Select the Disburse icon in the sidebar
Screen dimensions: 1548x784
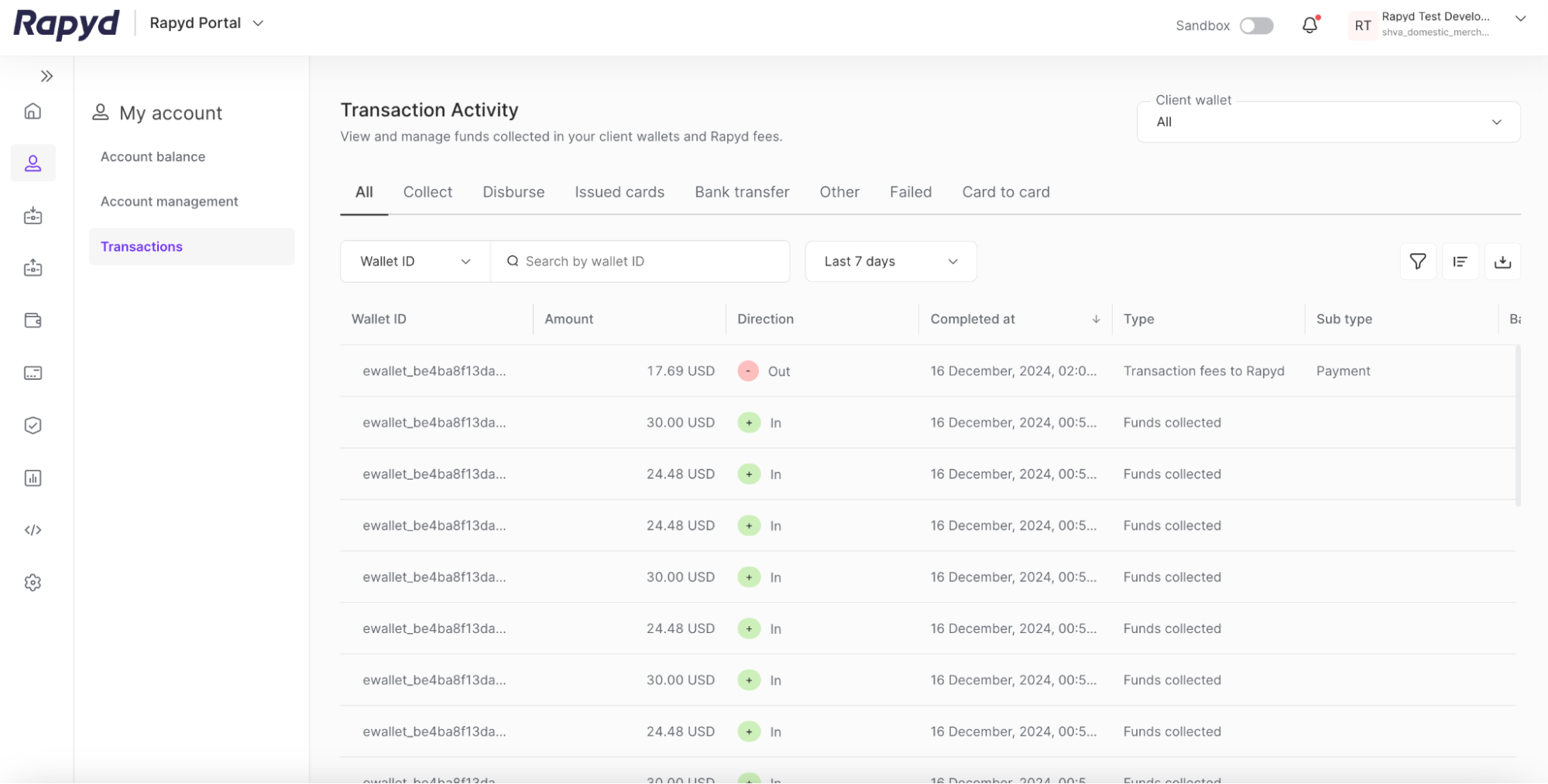coord(33,268)
